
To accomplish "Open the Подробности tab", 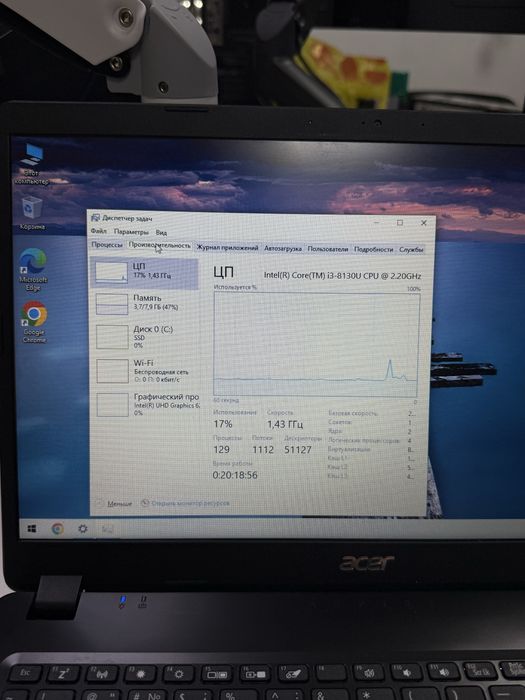I will click(x=374, y=250).
